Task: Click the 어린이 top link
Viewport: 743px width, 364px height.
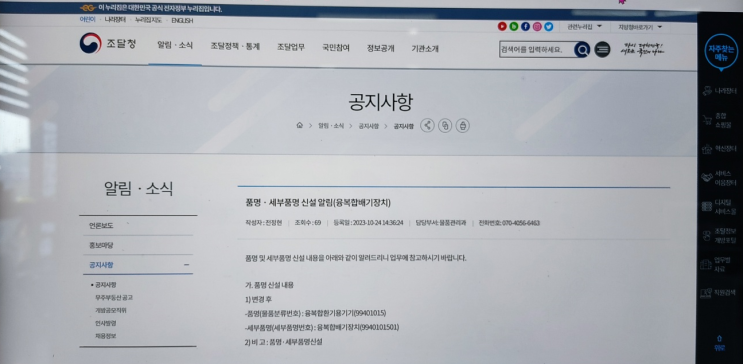Action: (x=87, y=19)
